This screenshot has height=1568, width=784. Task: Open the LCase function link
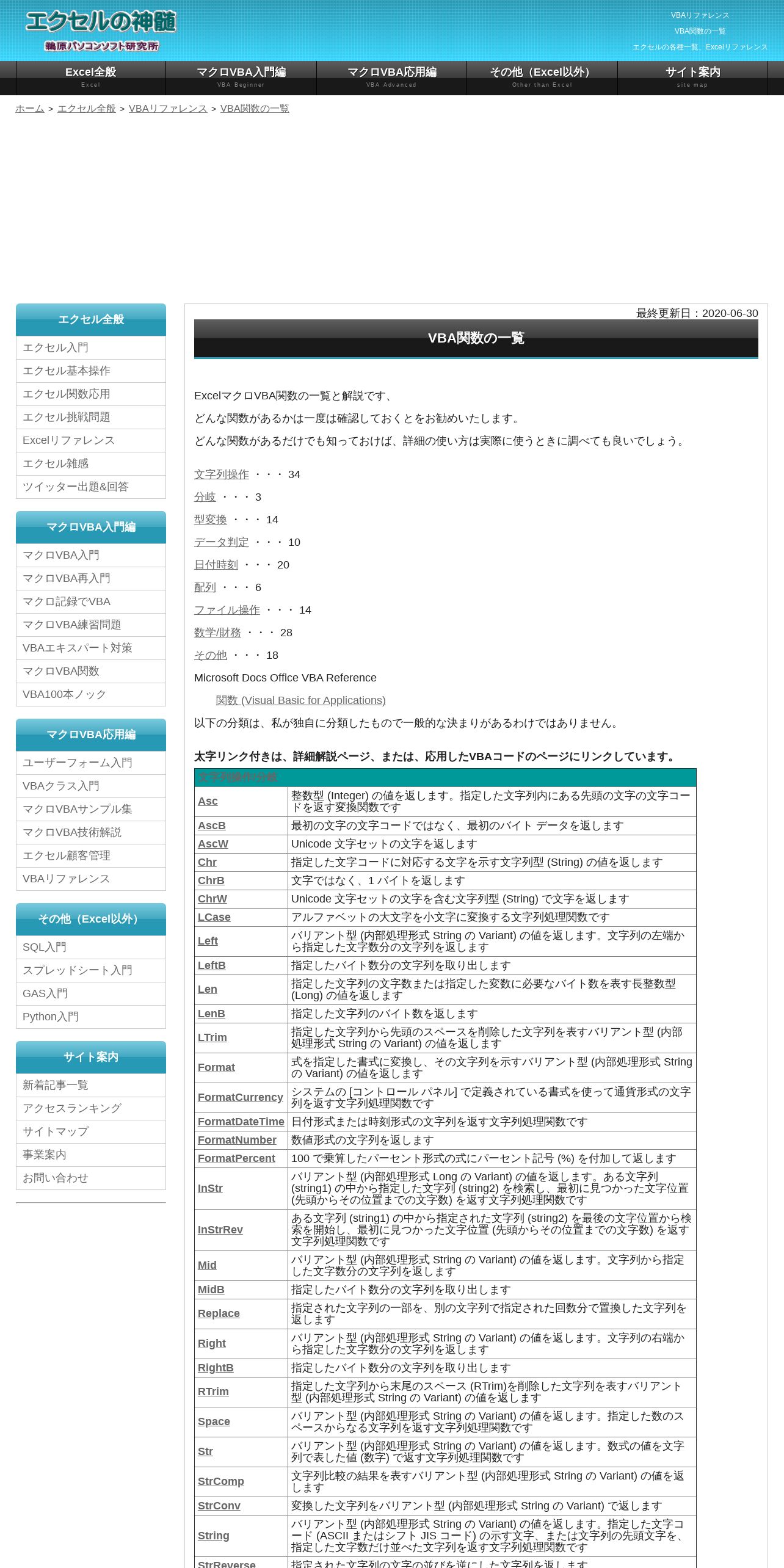[214, 917]
